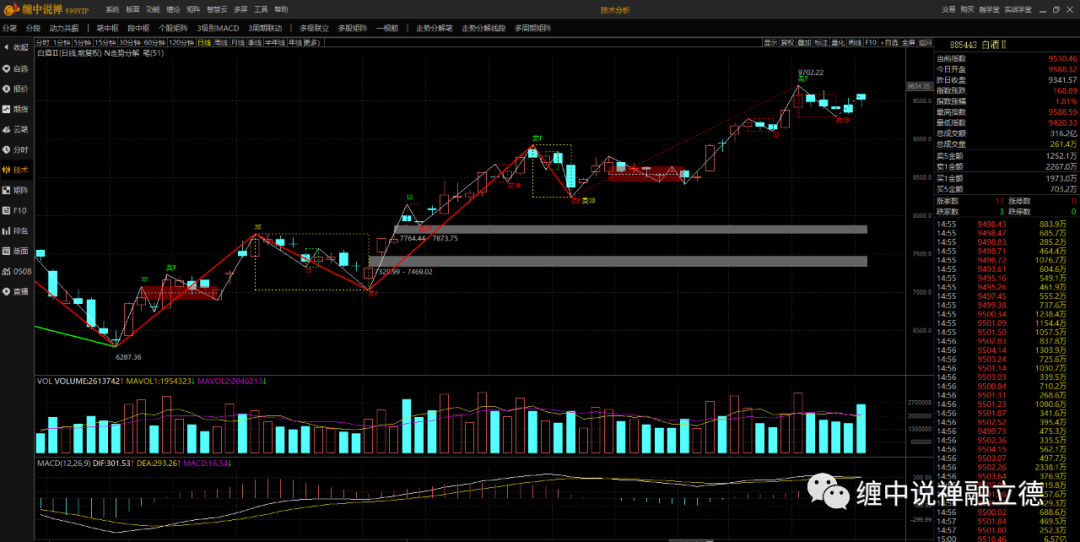Switch to the 60分钟 period tab
This screenshot has width=1080, height=542.
pos(154,43)
